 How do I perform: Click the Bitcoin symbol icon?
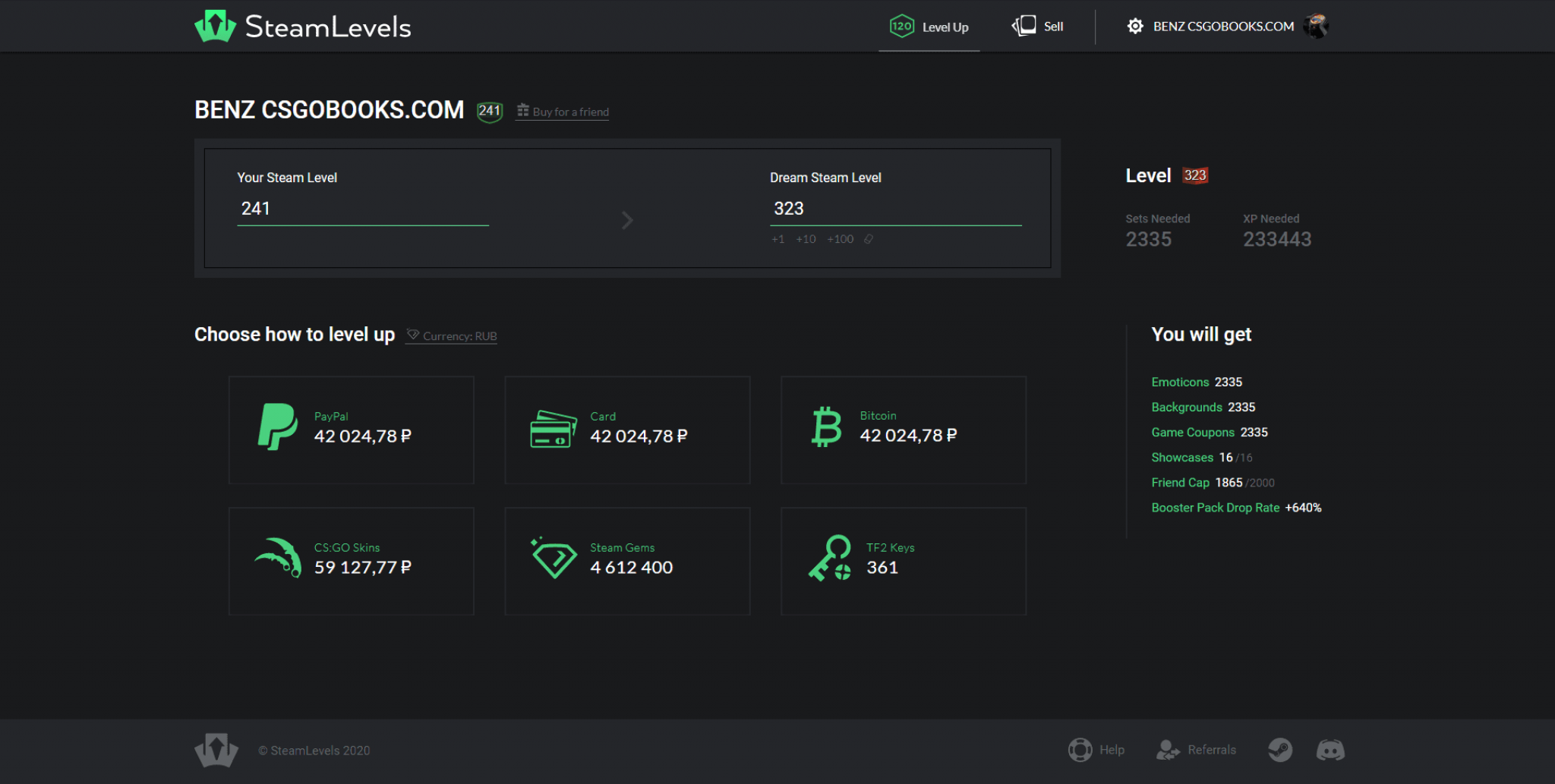pos(827,427)
